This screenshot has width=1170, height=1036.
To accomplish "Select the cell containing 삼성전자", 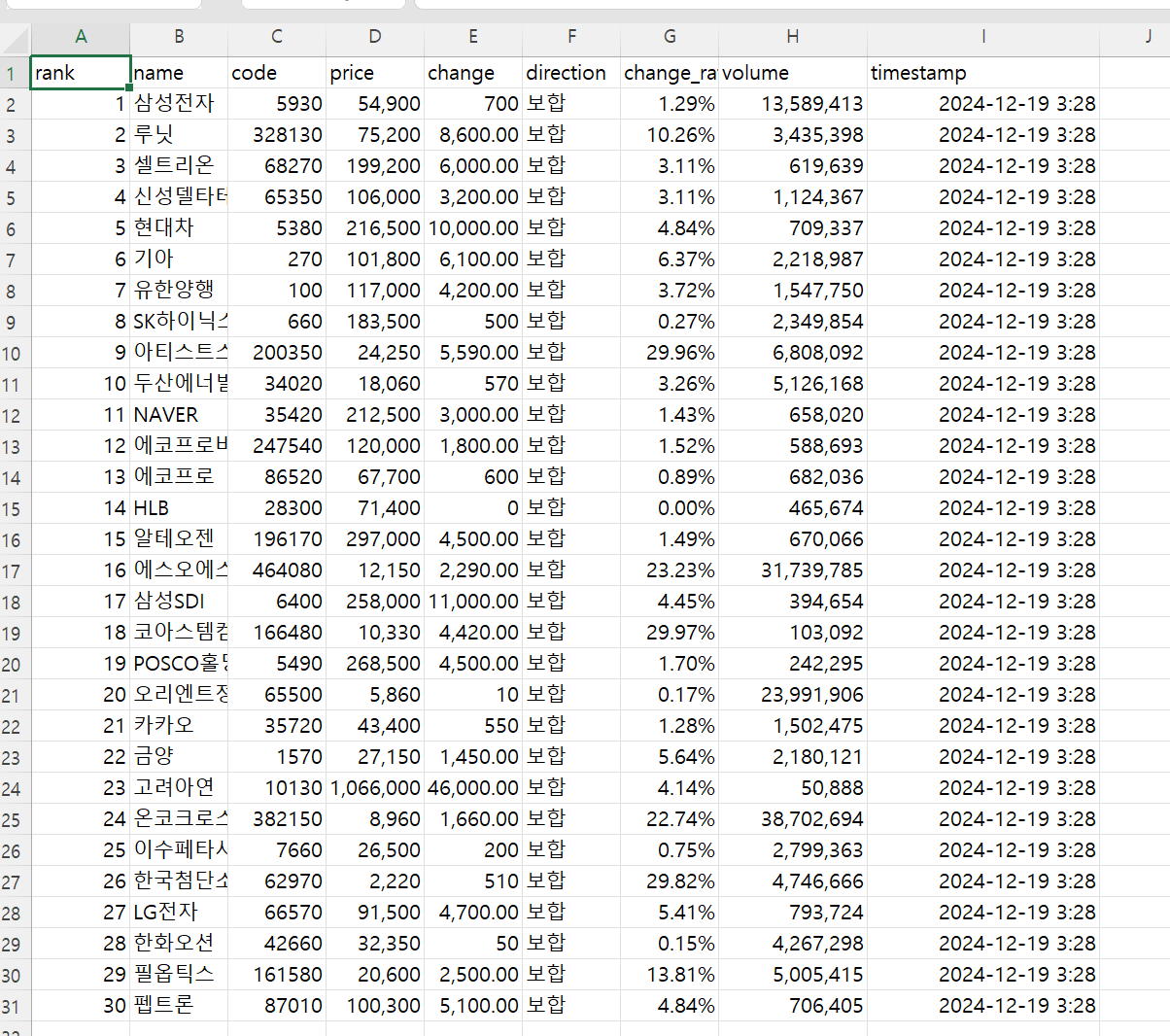I will tap(179, 104).
